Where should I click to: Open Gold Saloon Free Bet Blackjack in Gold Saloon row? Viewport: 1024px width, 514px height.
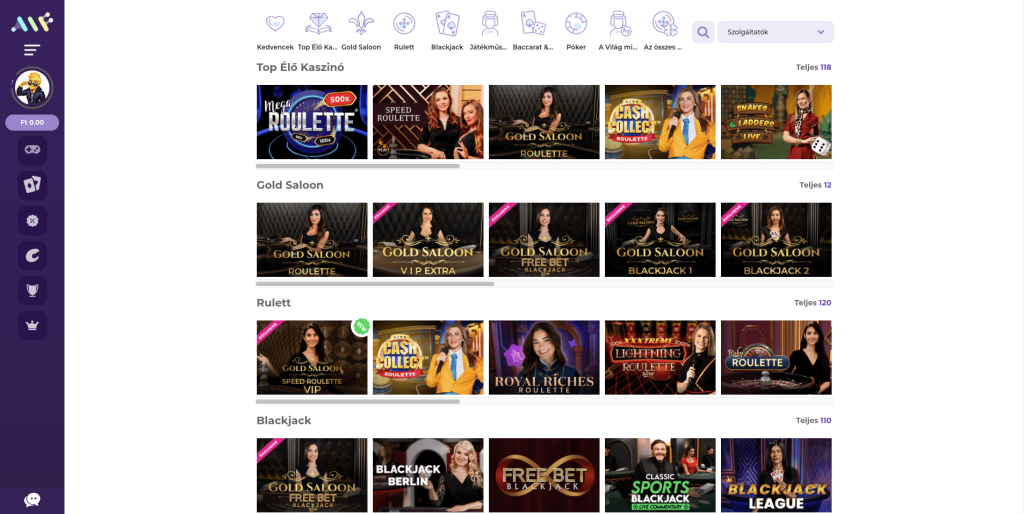tap(544, 240)
